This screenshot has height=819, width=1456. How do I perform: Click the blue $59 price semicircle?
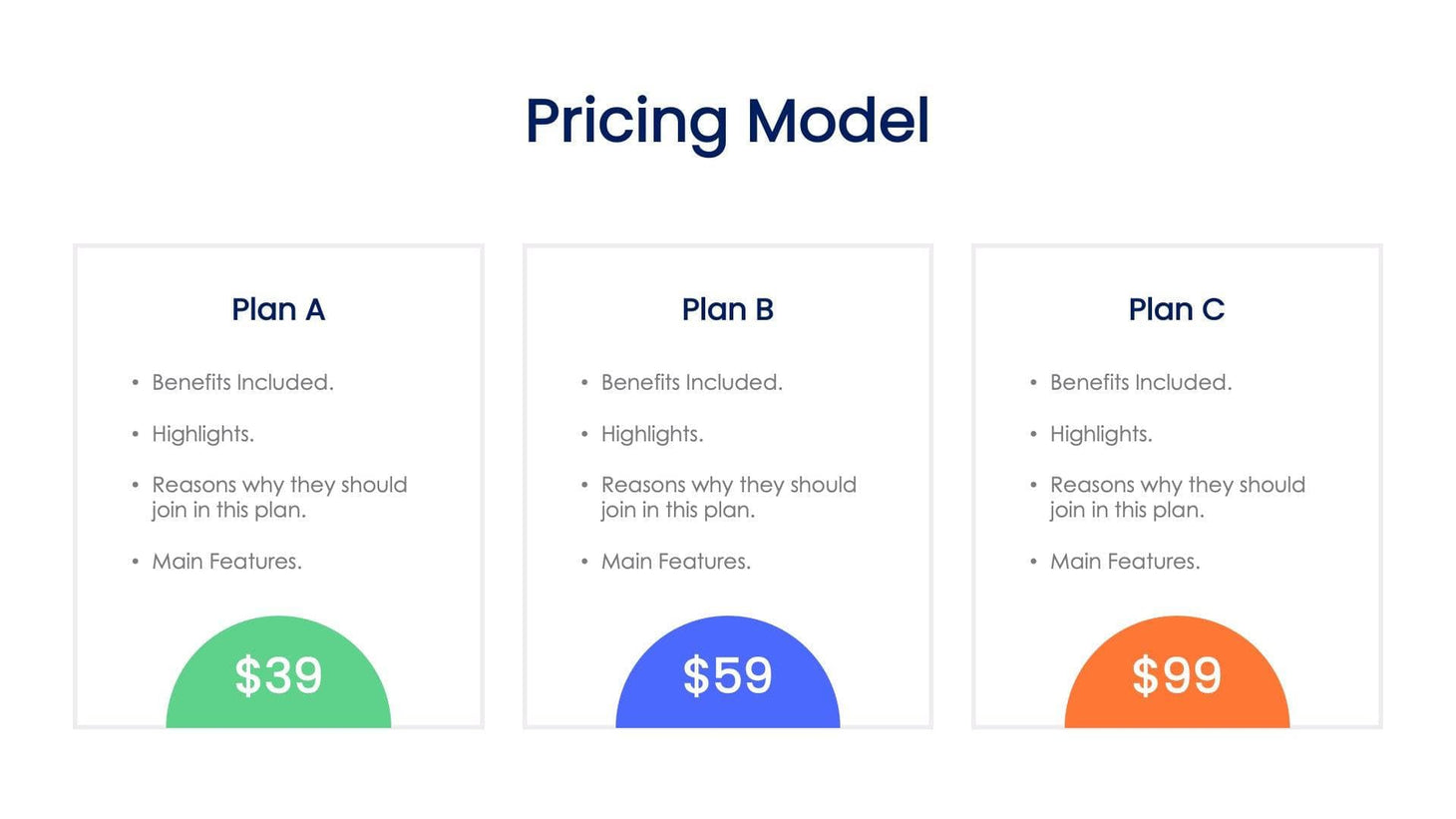pyautogui.click(x=727, y=675)
